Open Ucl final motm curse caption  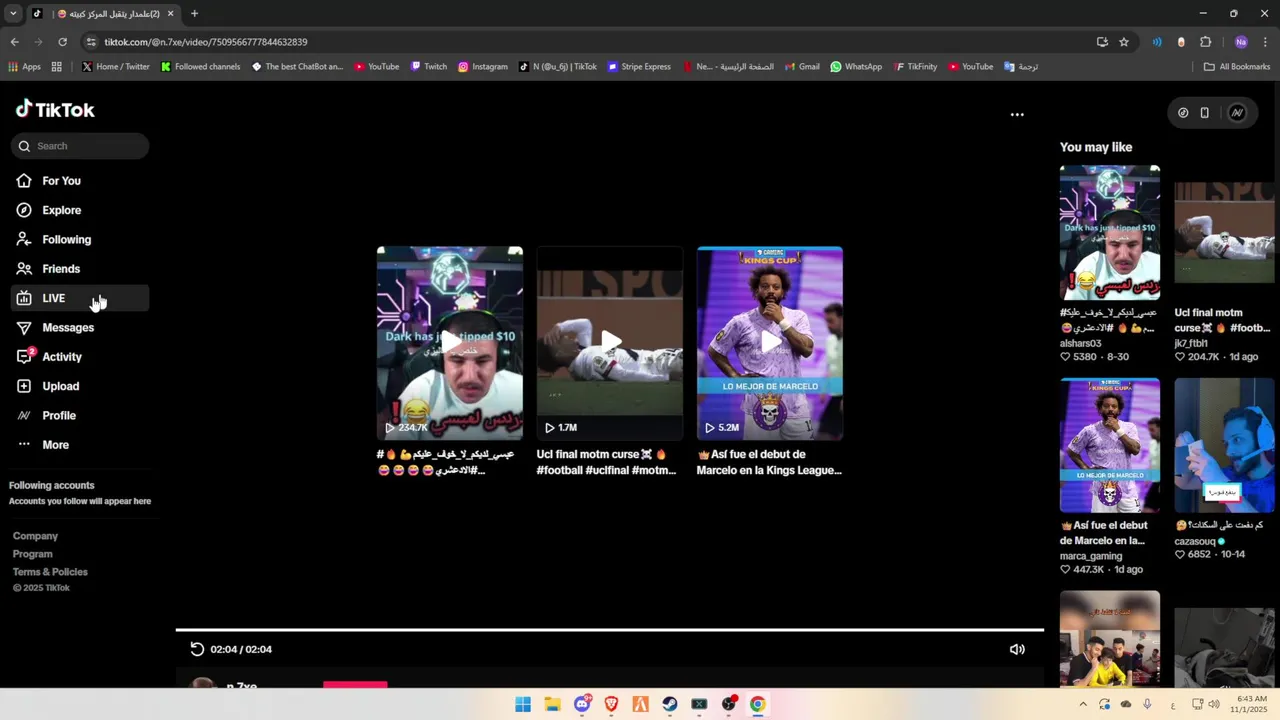tap(607, 462)
